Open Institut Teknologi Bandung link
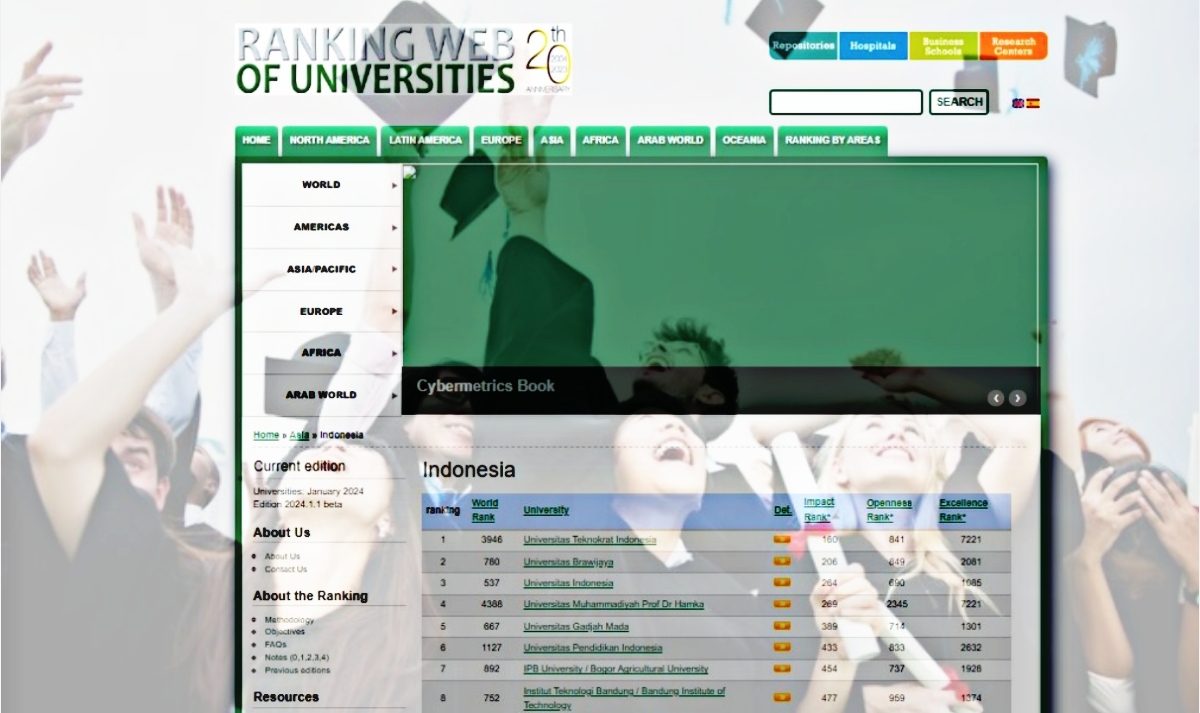Image resolution: width=1200 pixels, height=713 pixels. [x=624, y=698]
